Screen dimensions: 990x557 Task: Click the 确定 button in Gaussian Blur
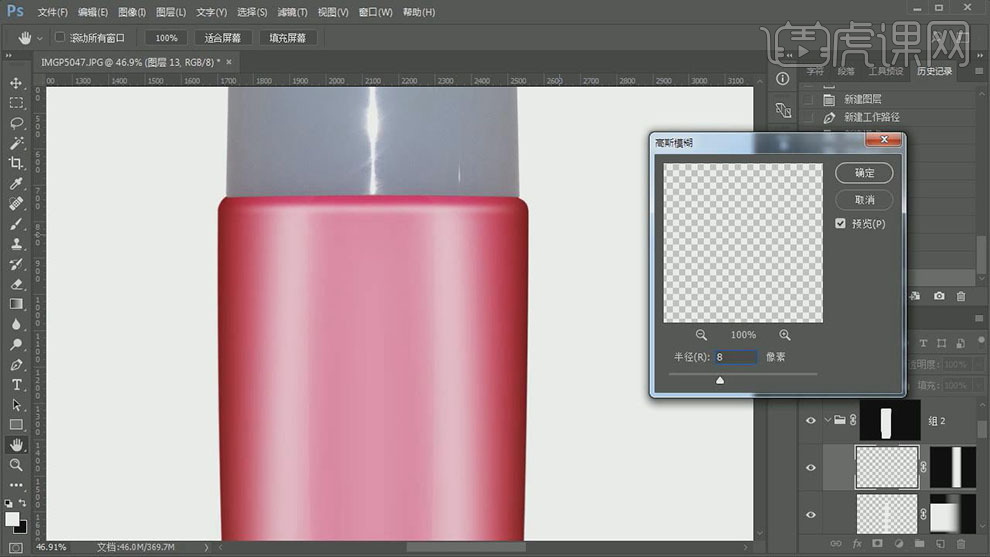tap(864, 173)
